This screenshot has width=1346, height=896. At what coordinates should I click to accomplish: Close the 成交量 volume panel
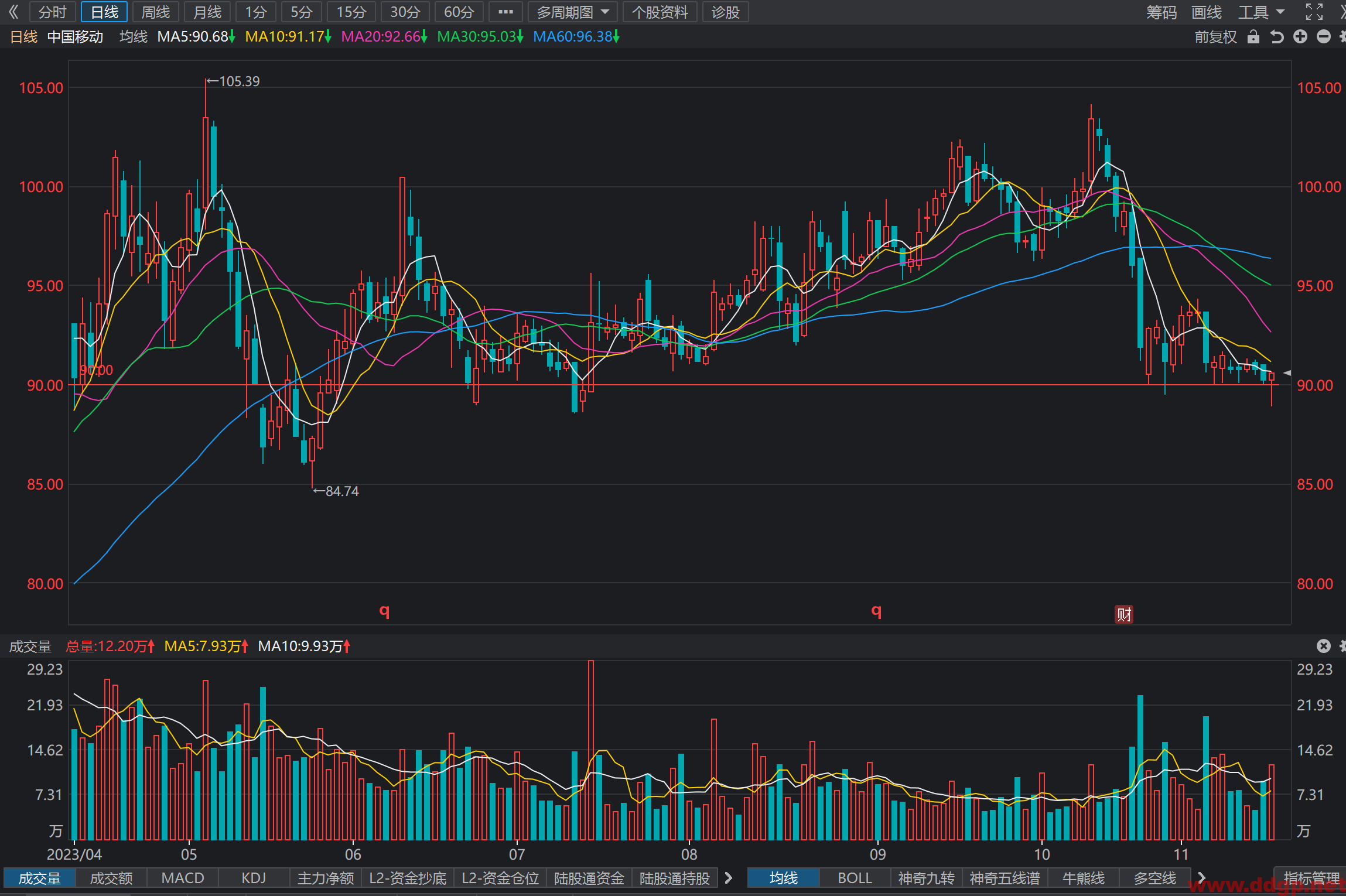[x=1324, y=646]
